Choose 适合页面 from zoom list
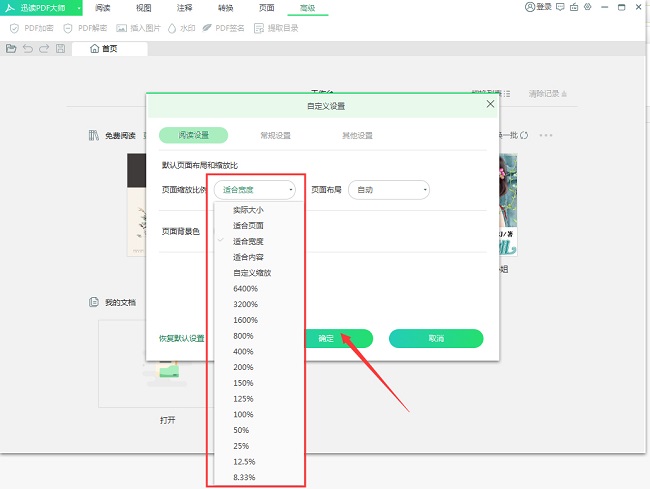 pos(259,226)
